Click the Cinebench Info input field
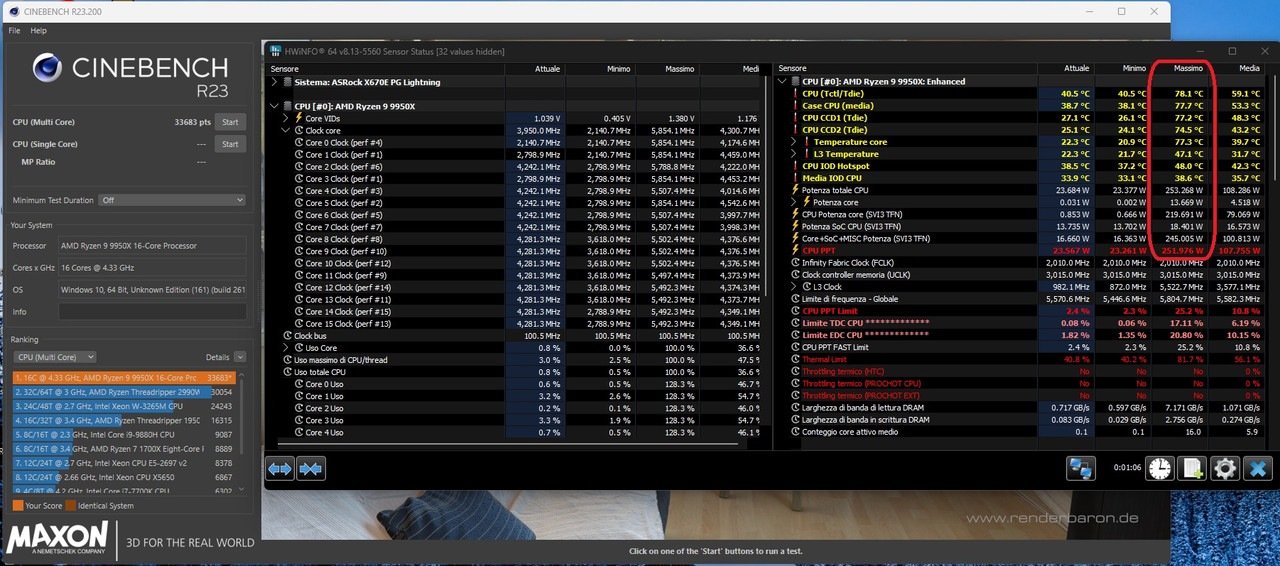The height and width of the screenshot is (566, 1280). click(152, 312)
